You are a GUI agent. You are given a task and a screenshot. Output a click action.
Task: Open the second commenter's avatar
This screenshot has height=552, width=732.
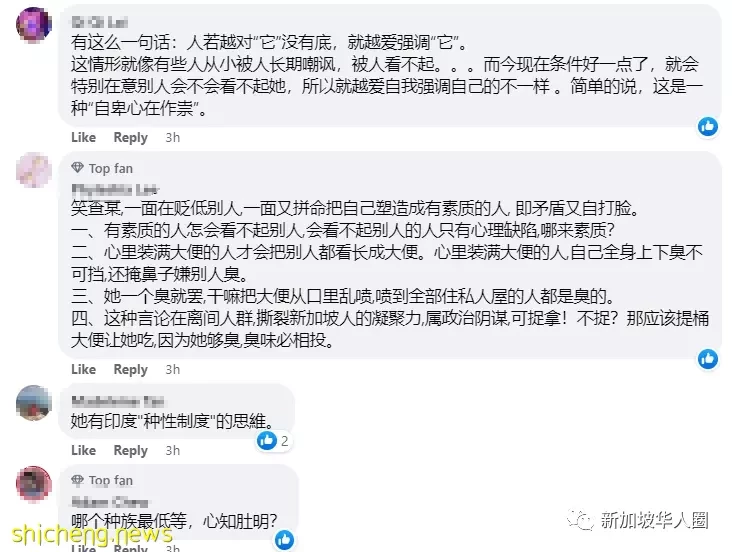[34, 170]
